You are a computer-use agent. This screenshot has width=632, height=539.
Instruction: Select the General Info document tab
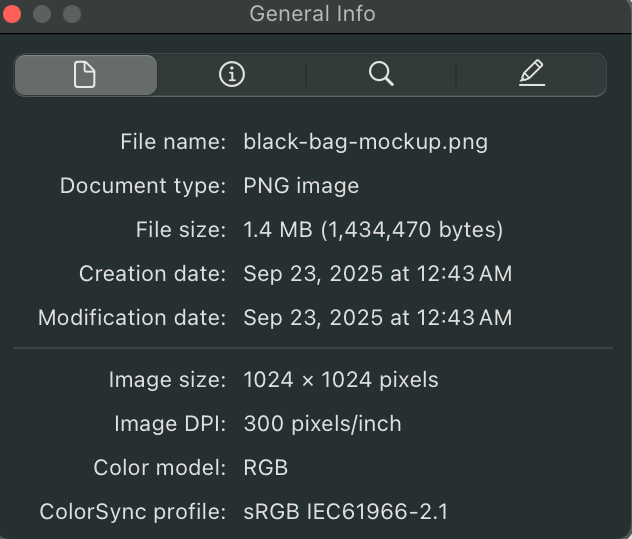[x=85, y=75]
